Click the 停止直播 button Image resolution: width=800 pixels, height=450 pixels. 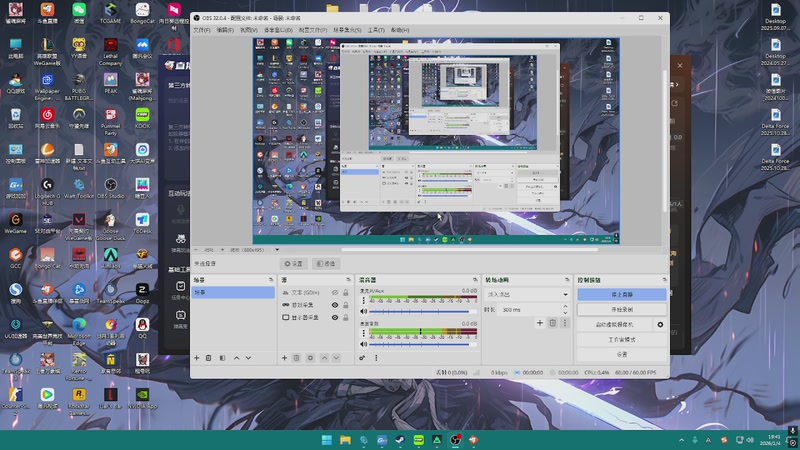click(621, 295)
